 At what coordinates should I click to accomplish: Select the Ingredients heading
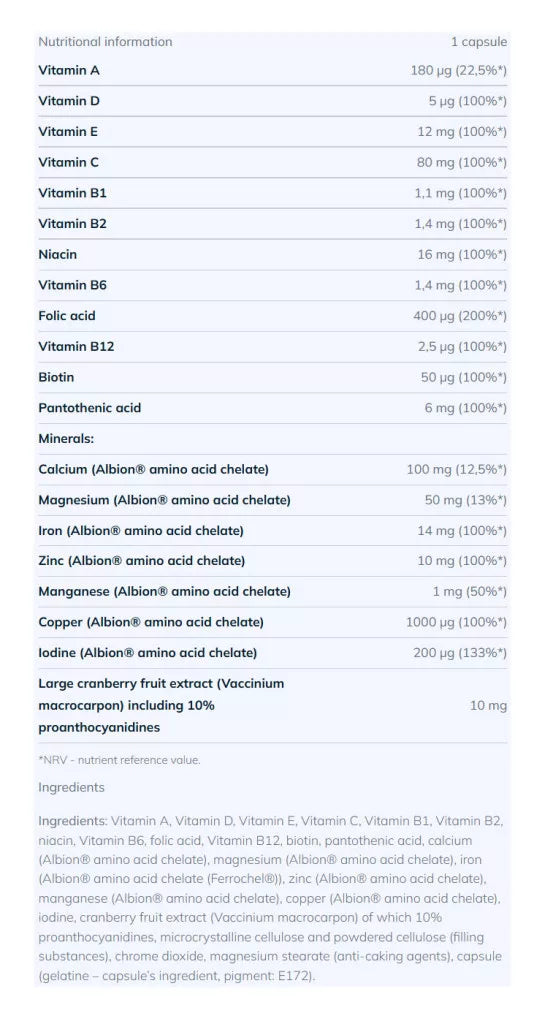click(71, 788)
